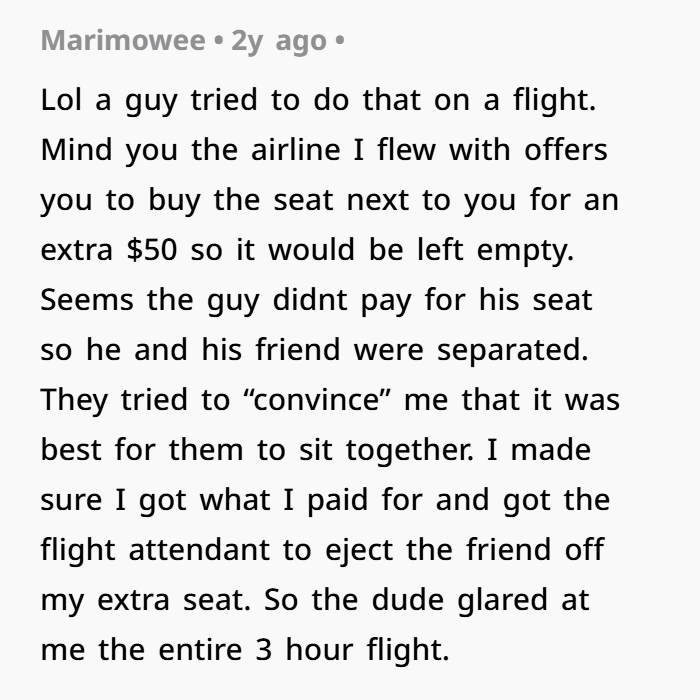700x700 pixels.
Task: Click the word 'glared' in the comment
Action: 502,601
